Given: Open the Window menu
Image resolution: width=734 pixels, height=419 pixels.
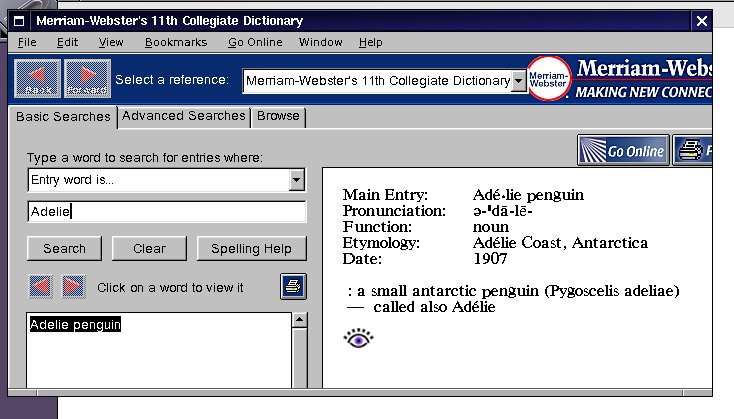Looking at the screenshot, I should tap(321, 42).
